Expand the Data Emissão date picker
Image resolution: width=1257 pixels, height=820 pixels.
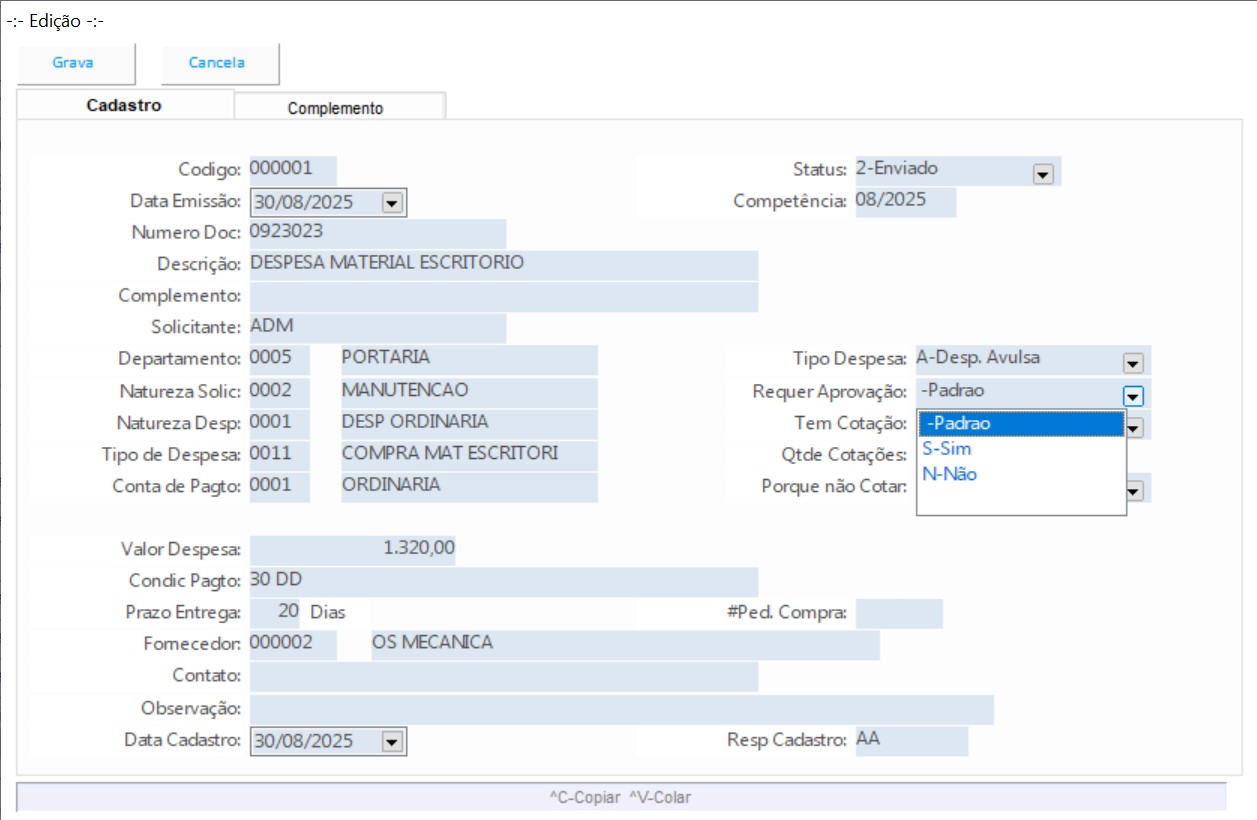pos(391,203)
